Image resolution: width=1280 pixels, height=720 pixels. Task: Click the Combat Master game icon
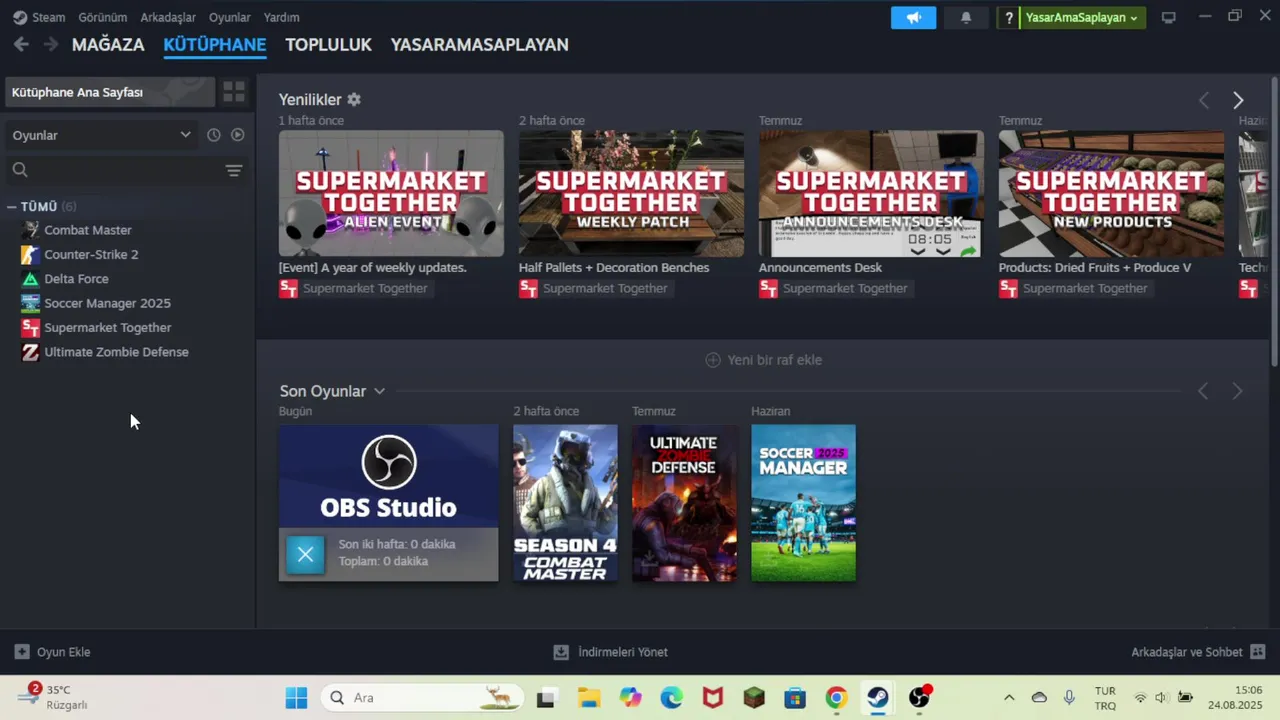pos(31,230)
